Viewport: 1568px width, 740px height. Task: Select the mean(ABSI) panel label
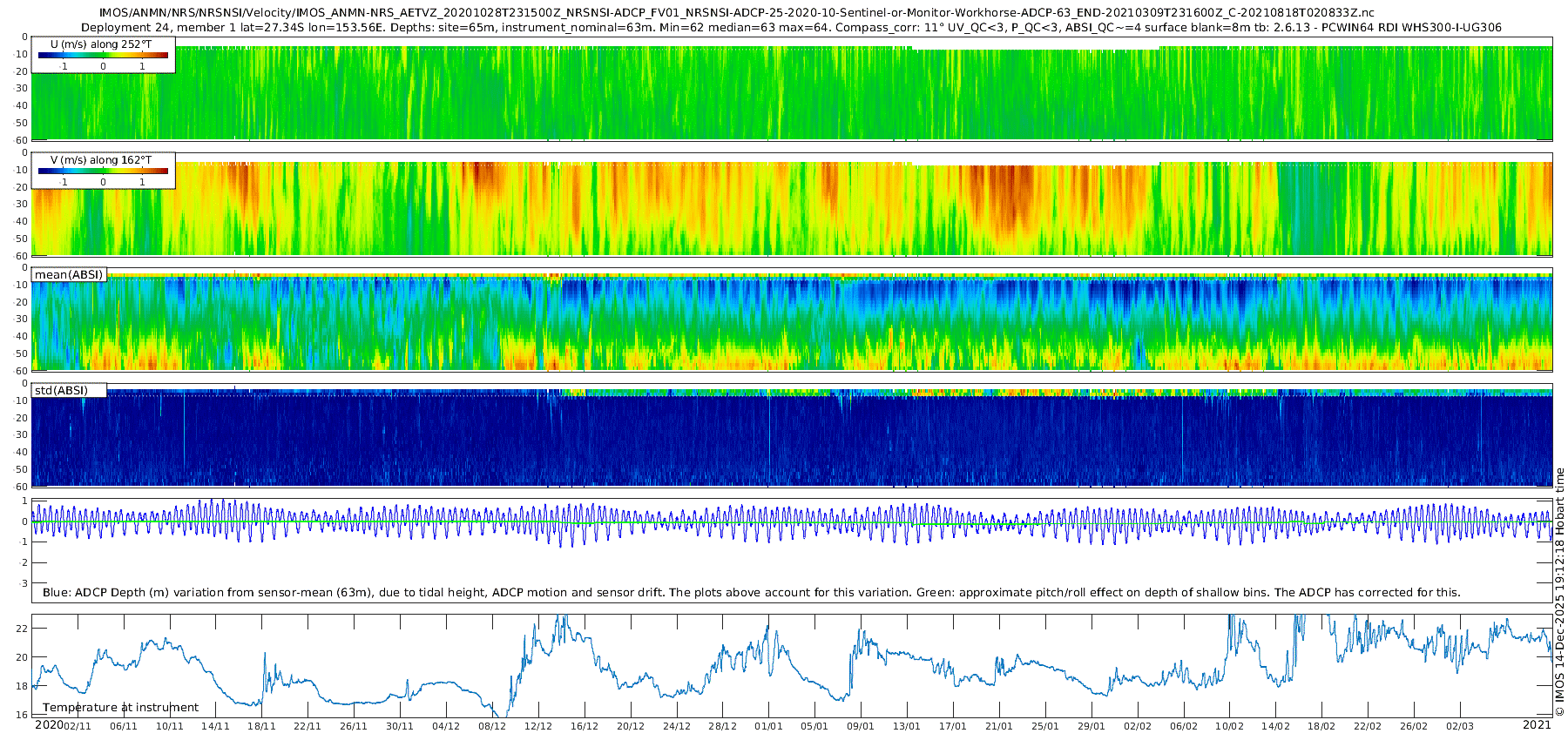pyautogui.click(x=69, y=275)
